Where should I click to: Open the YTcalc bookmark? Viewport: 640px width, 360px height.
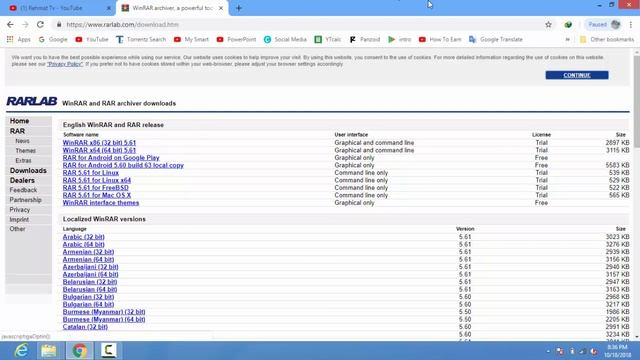point(328,39)
